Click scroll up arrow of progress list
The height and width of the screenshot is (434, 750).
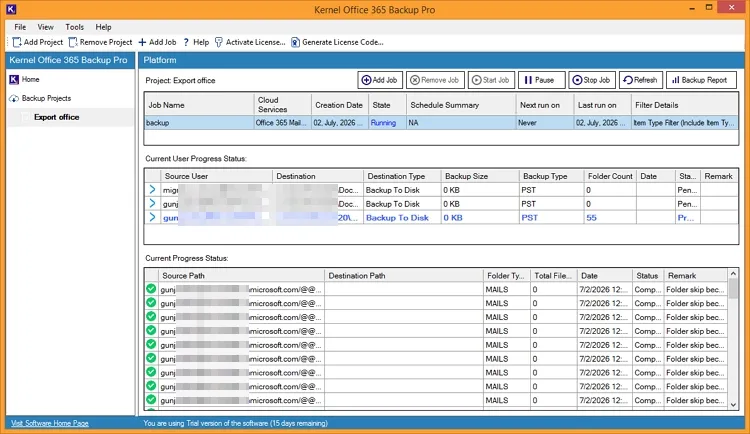pyautogui.click(x=733, y=273)
